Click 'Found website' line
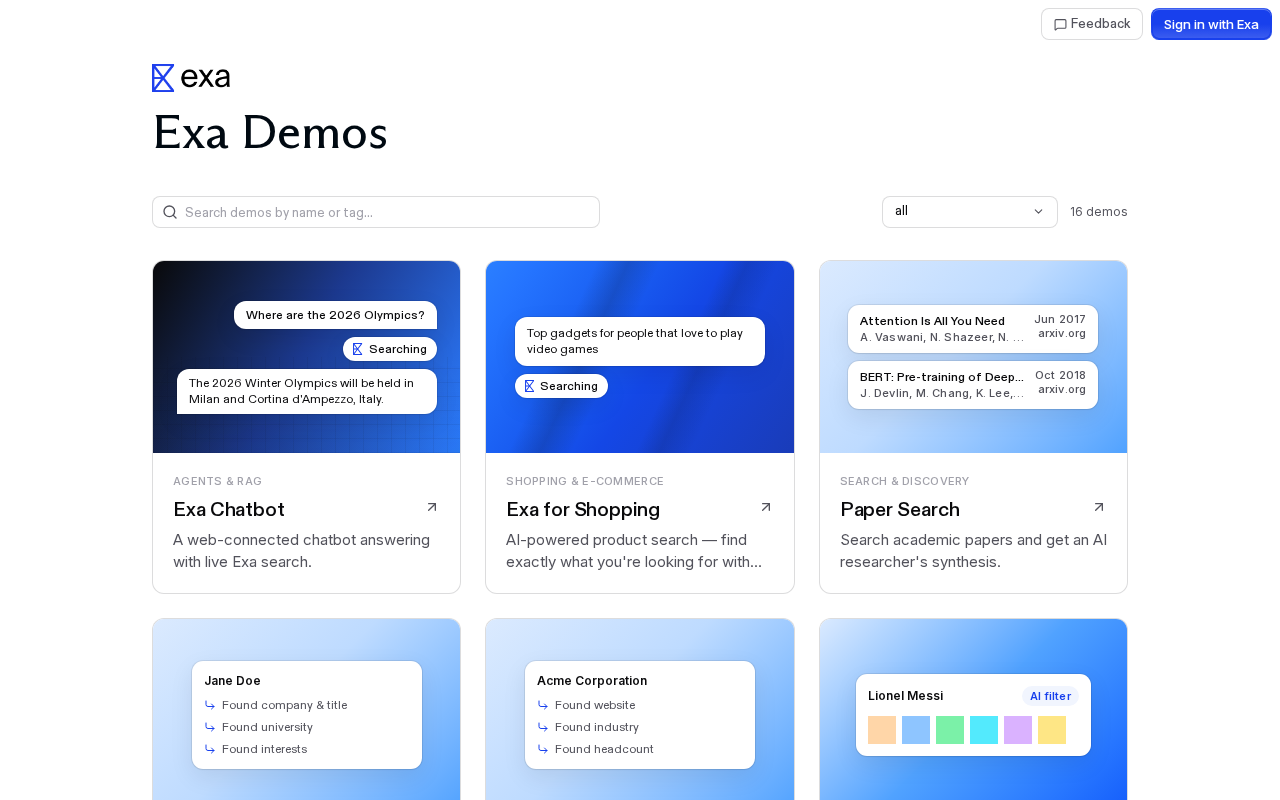The height and width of the screenshot is (800, 1280). click(595, 705)
